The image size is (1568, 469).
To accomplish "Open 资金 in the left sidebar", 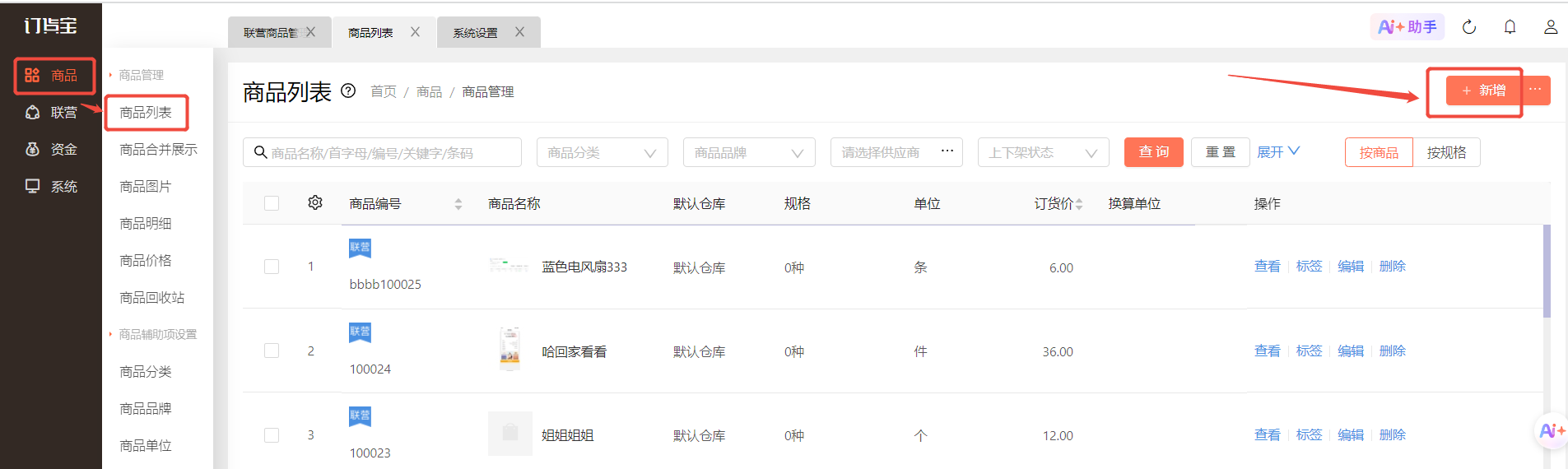I will (x=51, y=150).
